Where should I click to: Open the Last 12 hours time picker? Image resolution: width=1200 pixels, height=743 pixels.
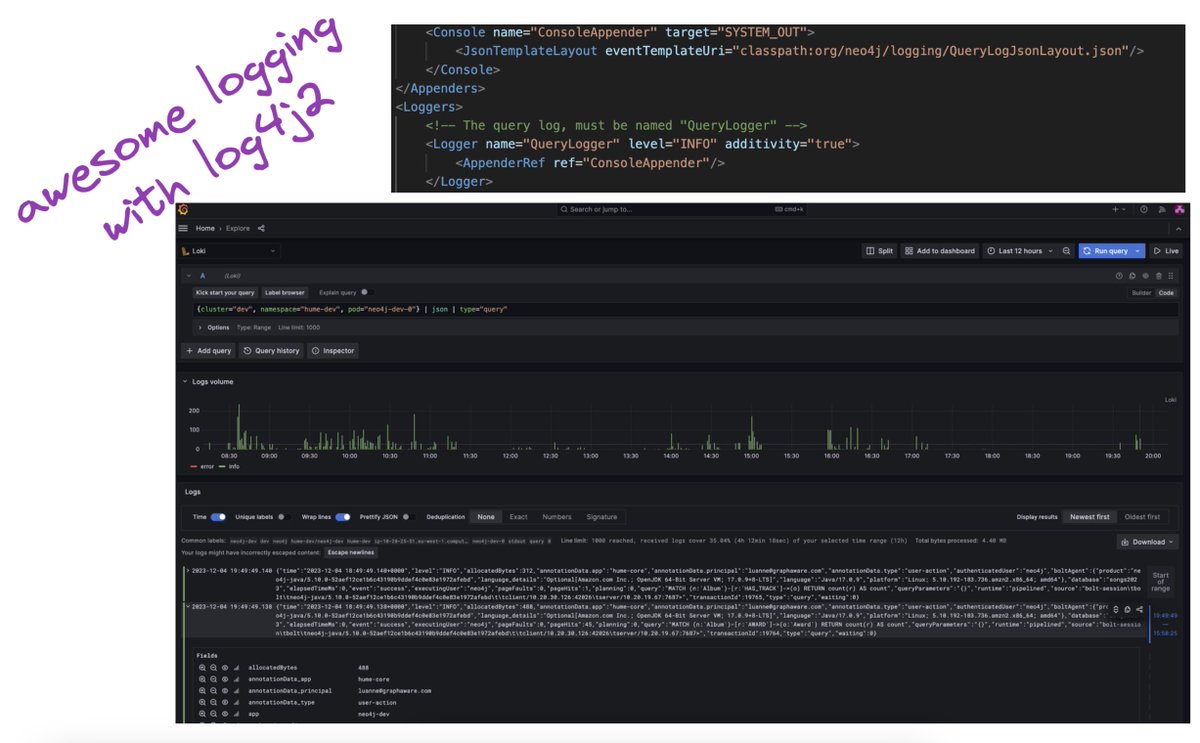[1018, 251]
